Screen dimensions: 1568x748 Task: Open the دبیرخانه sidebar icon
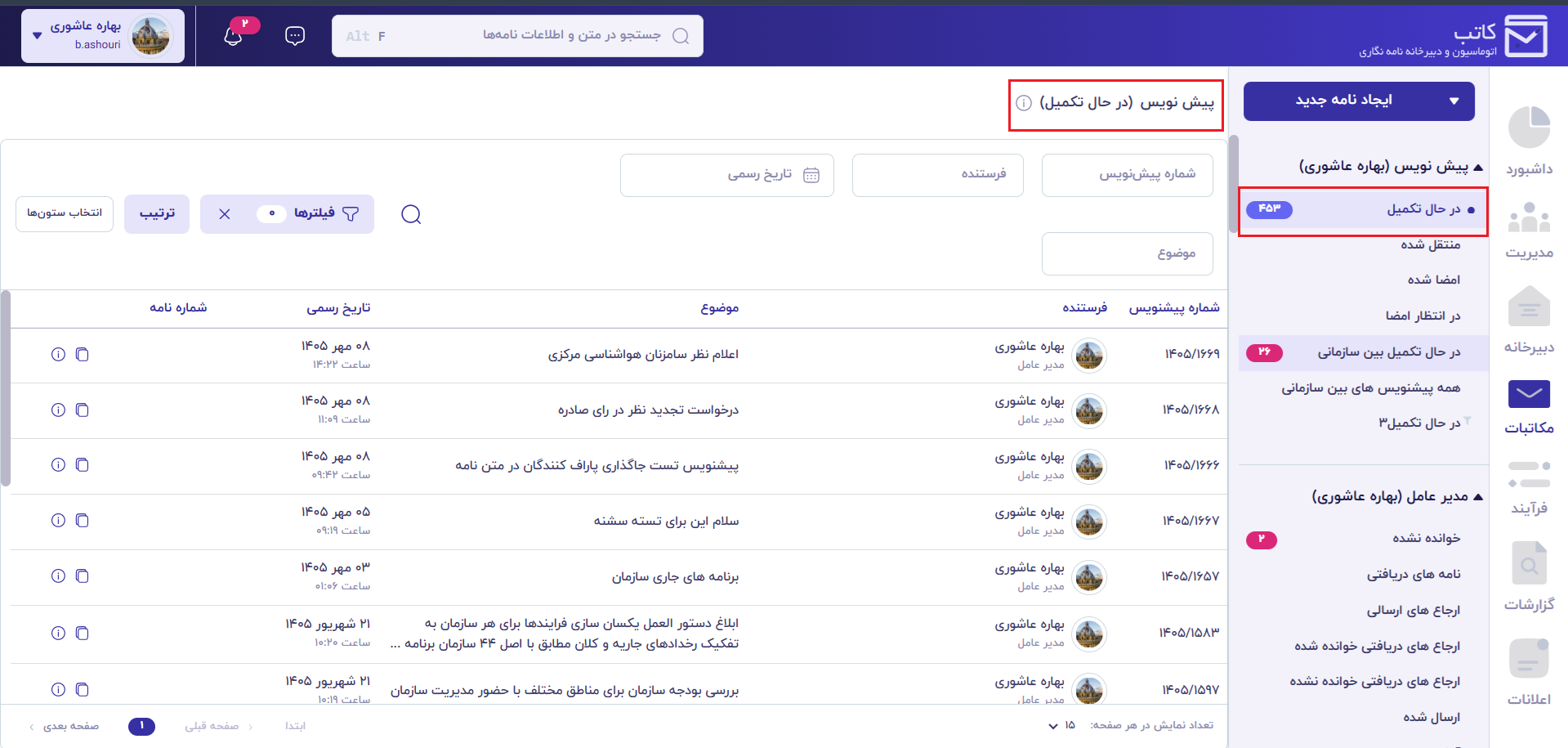(1529, 307)
